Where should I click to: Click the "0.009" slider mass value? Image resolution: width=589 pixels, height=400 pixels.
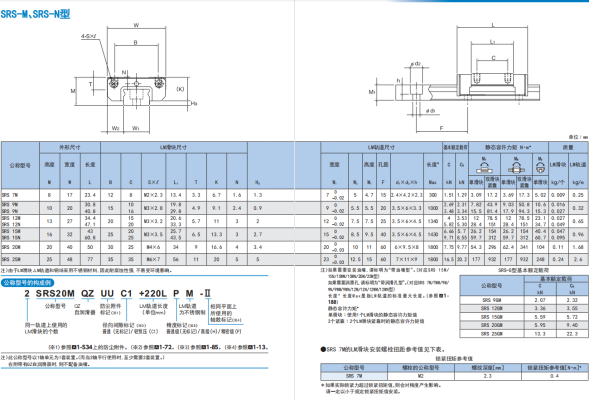click(x=558, y=195)
